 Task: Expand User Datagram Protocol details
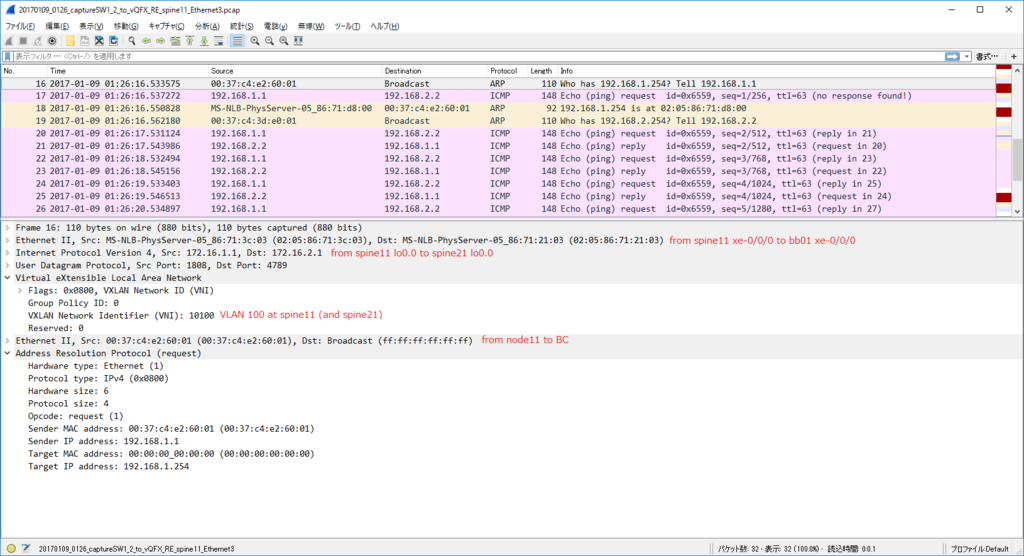pos(7,265)
